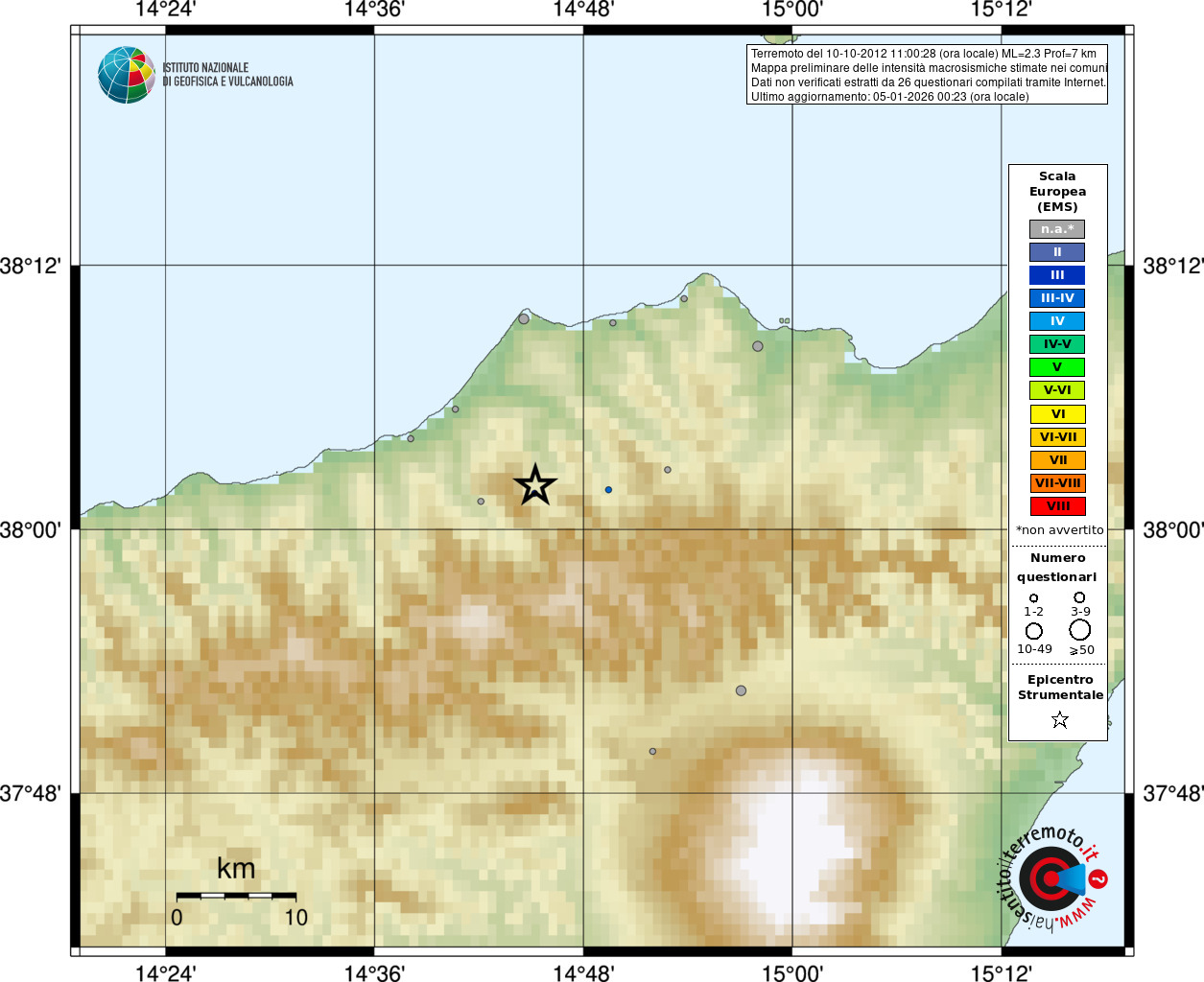
Task: Click the '10' label under the scale bar
Action: coord(296,918)
